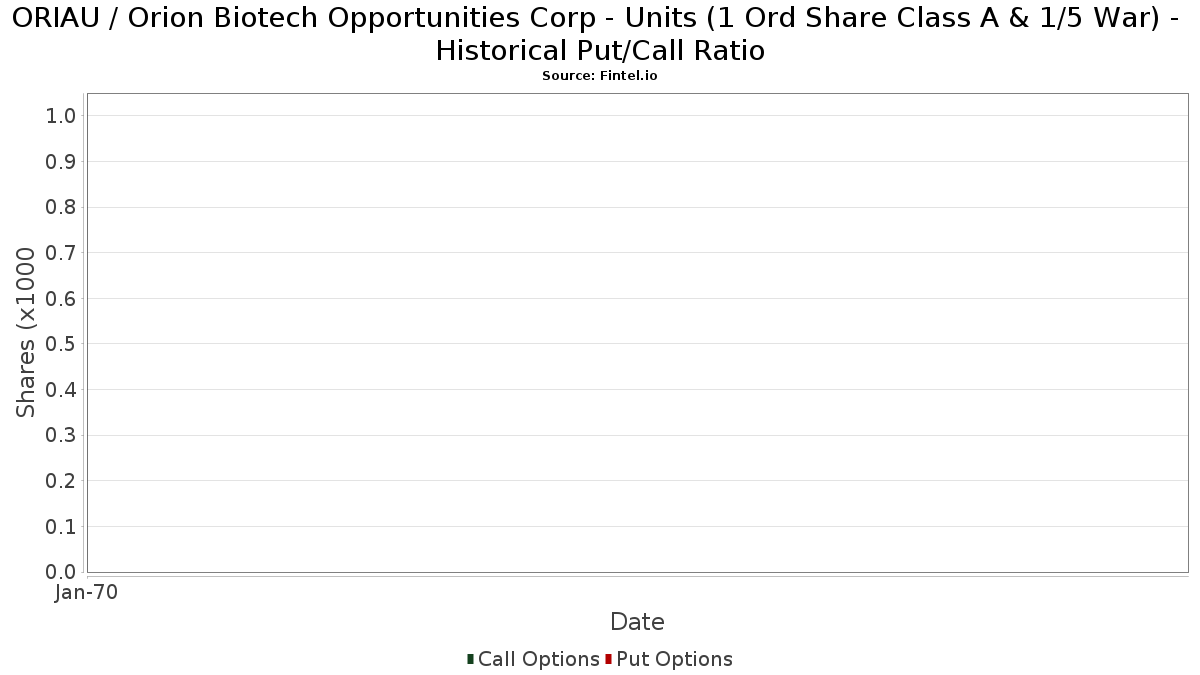The height and width of the screenshot is (675, 1200).
Task: Click the 0.5 y-axis tick label
Action: pyautogui.click(x=61, y=344)
